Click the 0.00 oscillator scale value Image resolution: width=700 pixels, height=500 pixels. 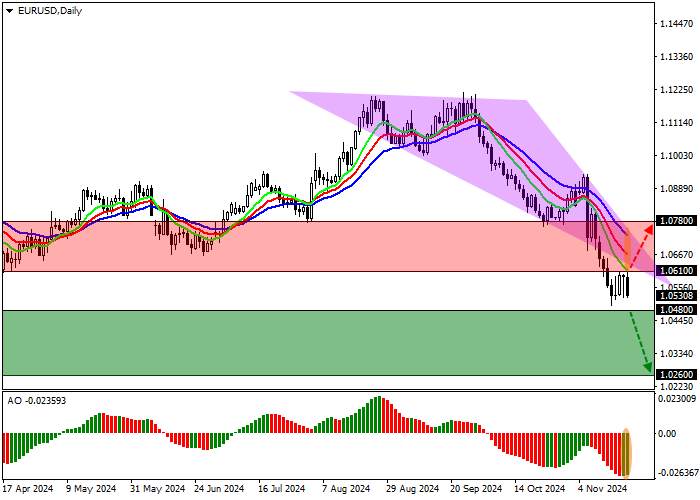click(x=667, y=433)
